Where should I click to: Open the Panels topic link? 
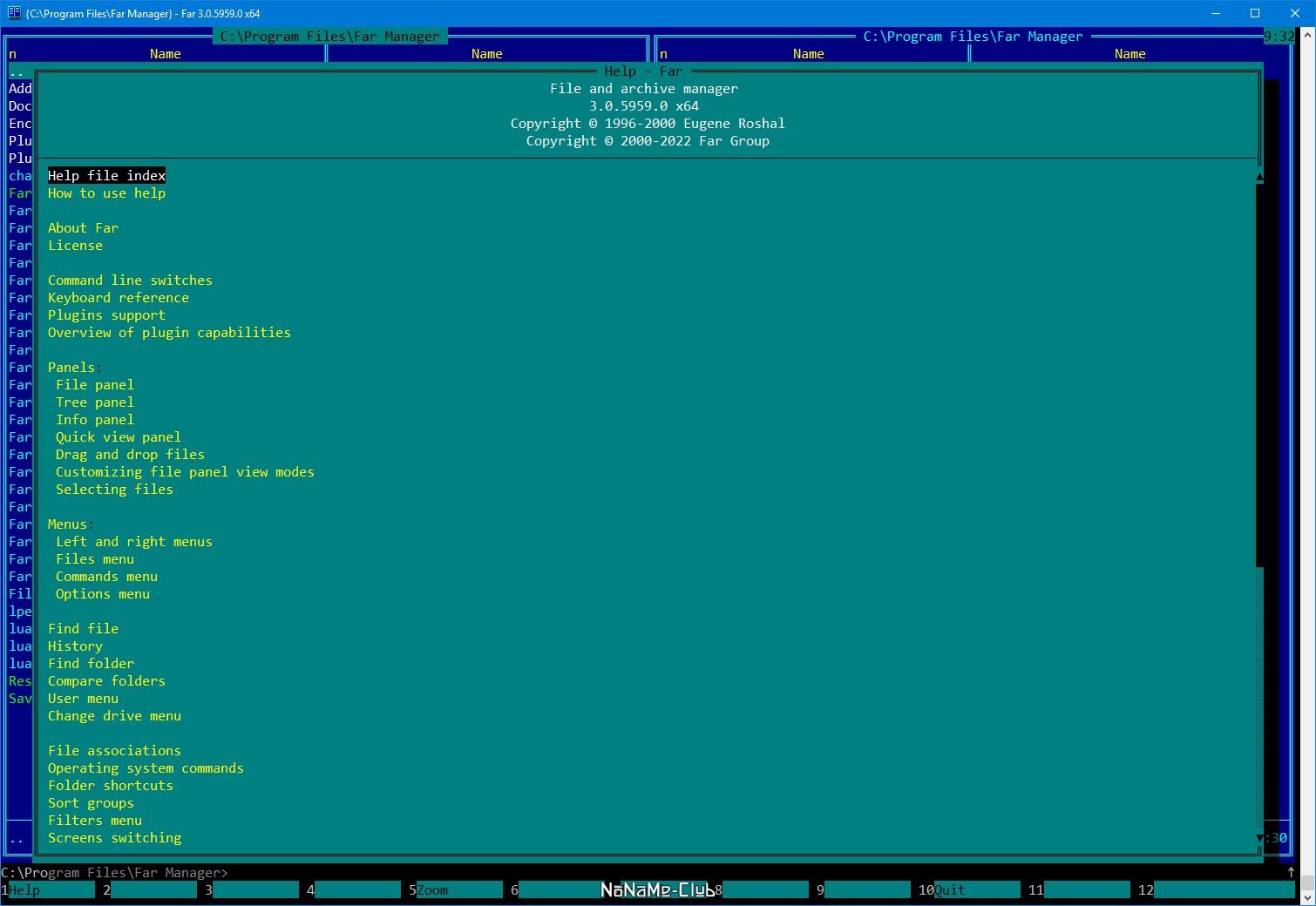pyautogui.click(x=71, y=368)
